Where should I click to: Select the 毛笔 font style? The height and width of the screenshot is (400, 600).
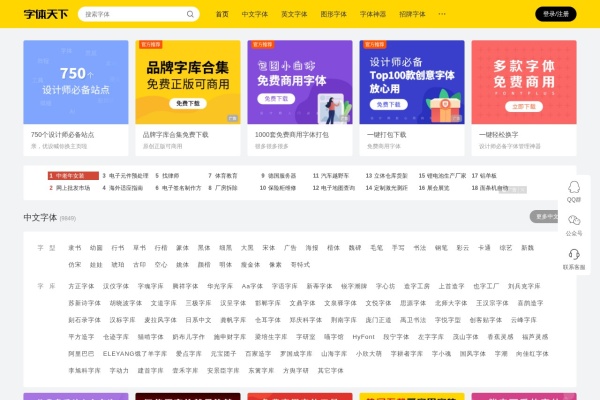[x=377, y=248]
